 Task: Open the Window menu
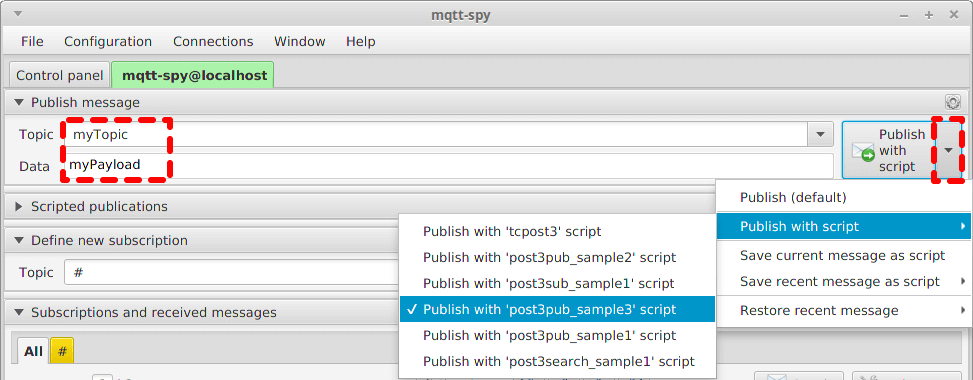click(300, 42)
